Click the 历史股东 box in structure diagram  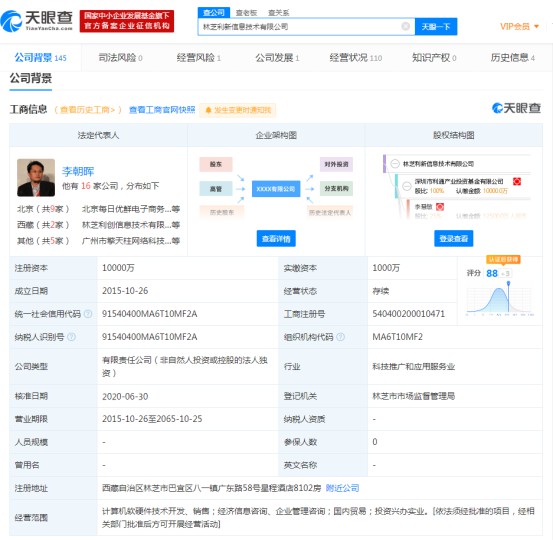pyautogui.click(x=222, y=212)
